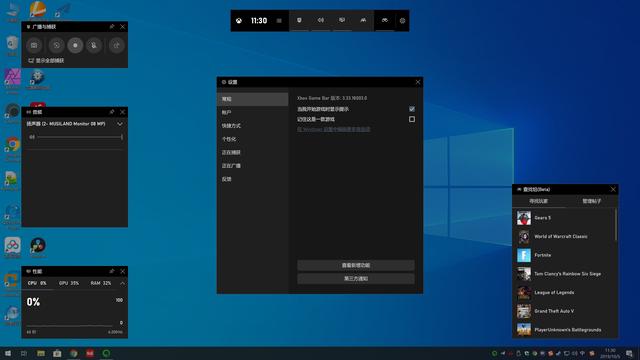This screenshot has height=360, width=640.
Task: Toggle the capture widget from the Game Bar
Action: tap(299, 20)
